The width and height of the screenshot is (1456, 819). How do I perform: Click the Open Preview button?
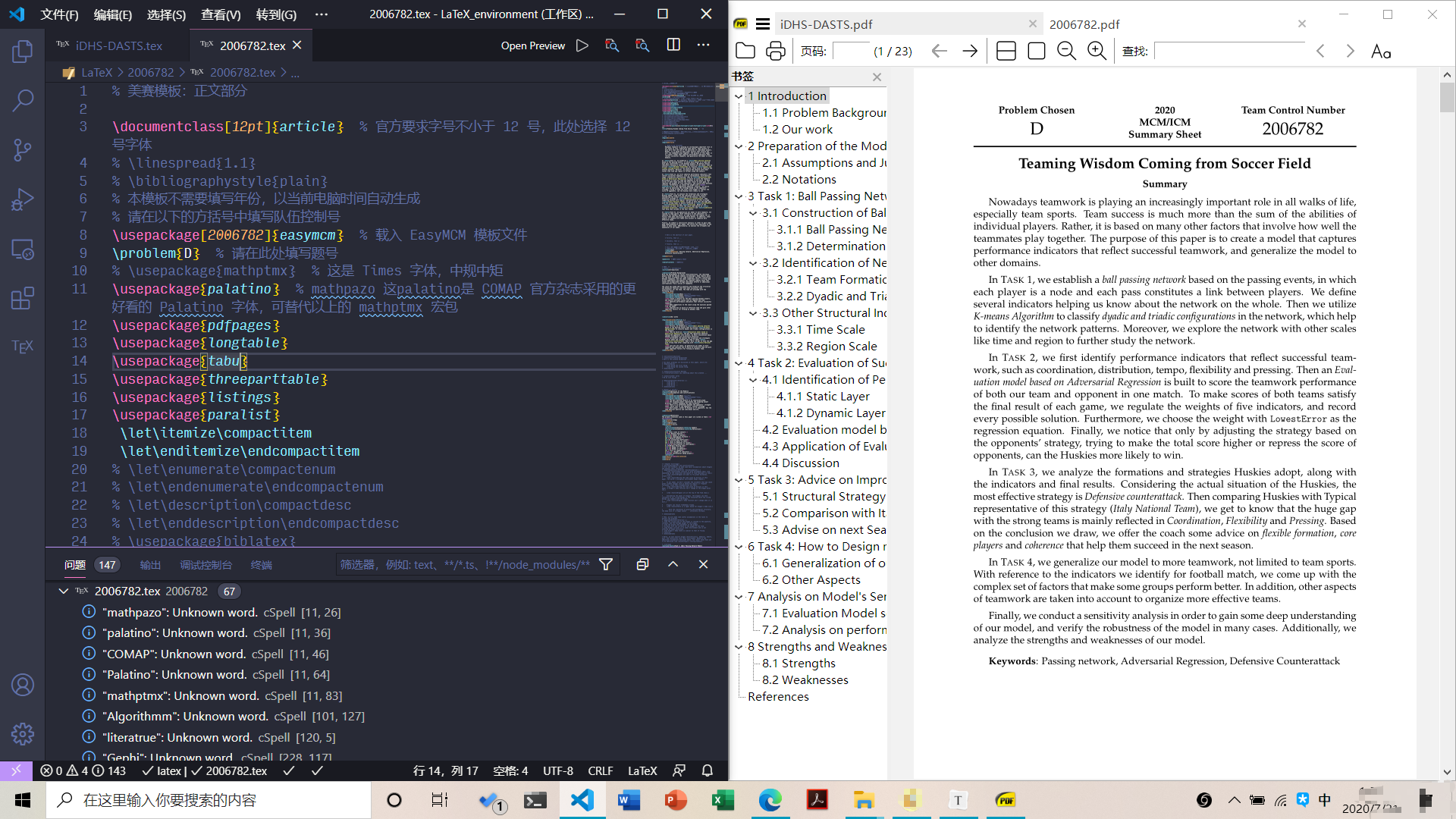point(532,45)
